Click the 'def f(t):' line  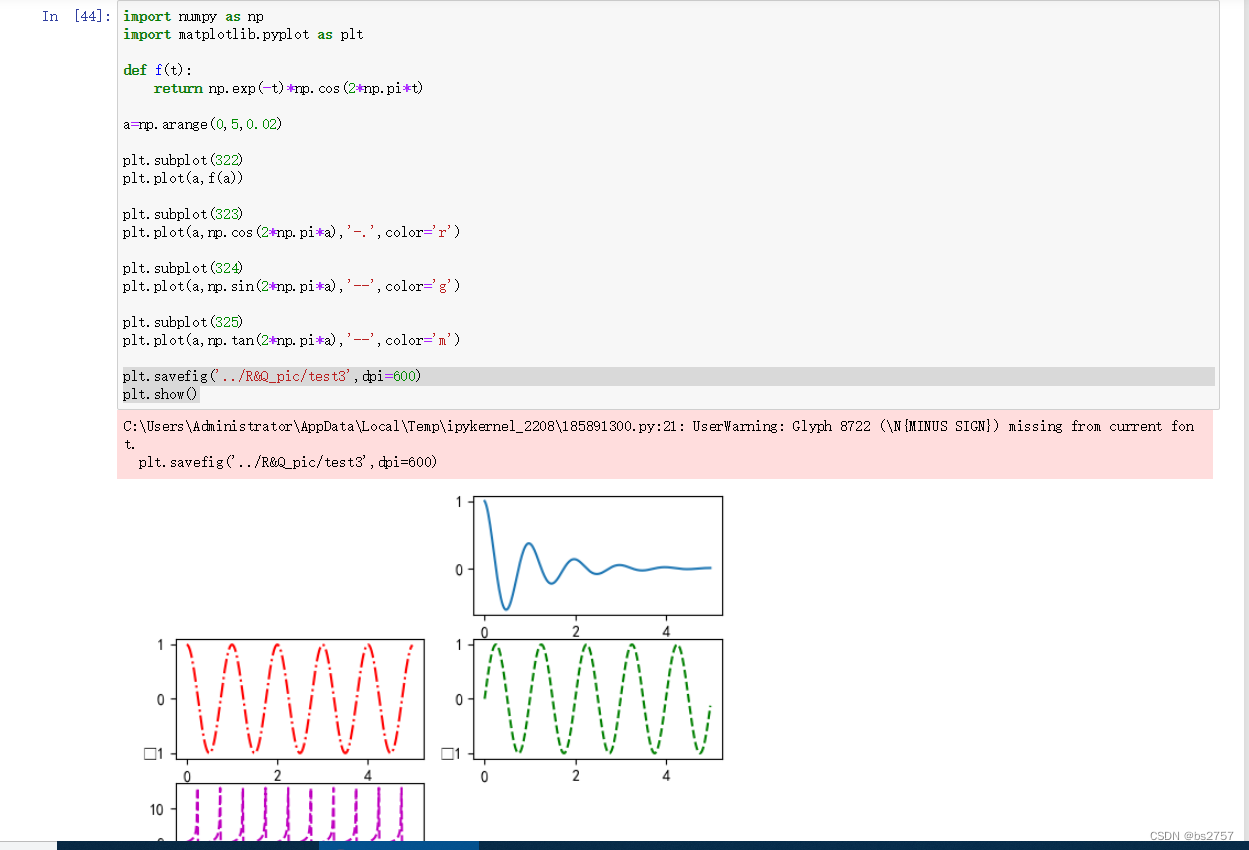pyautogui.click(x=157, y=70)
